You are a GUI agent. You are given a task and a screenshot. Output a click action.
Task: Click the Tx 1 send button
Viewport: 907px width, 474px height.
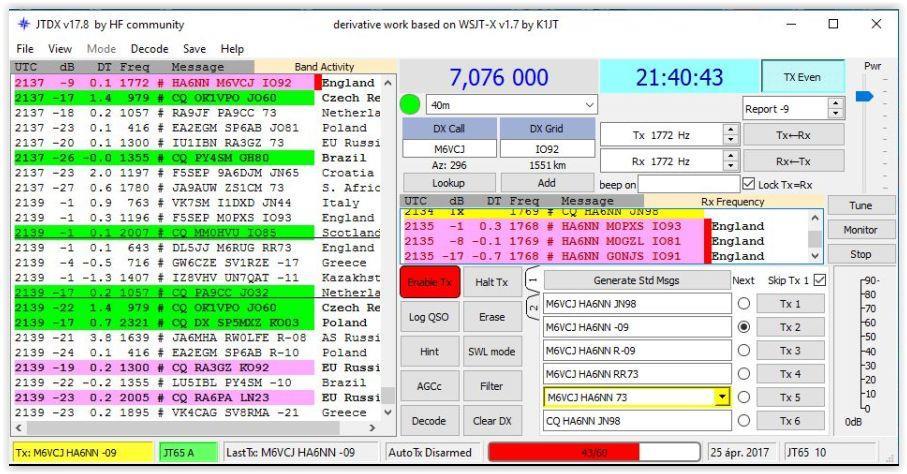pyautogui.click(x=790, y=303)
